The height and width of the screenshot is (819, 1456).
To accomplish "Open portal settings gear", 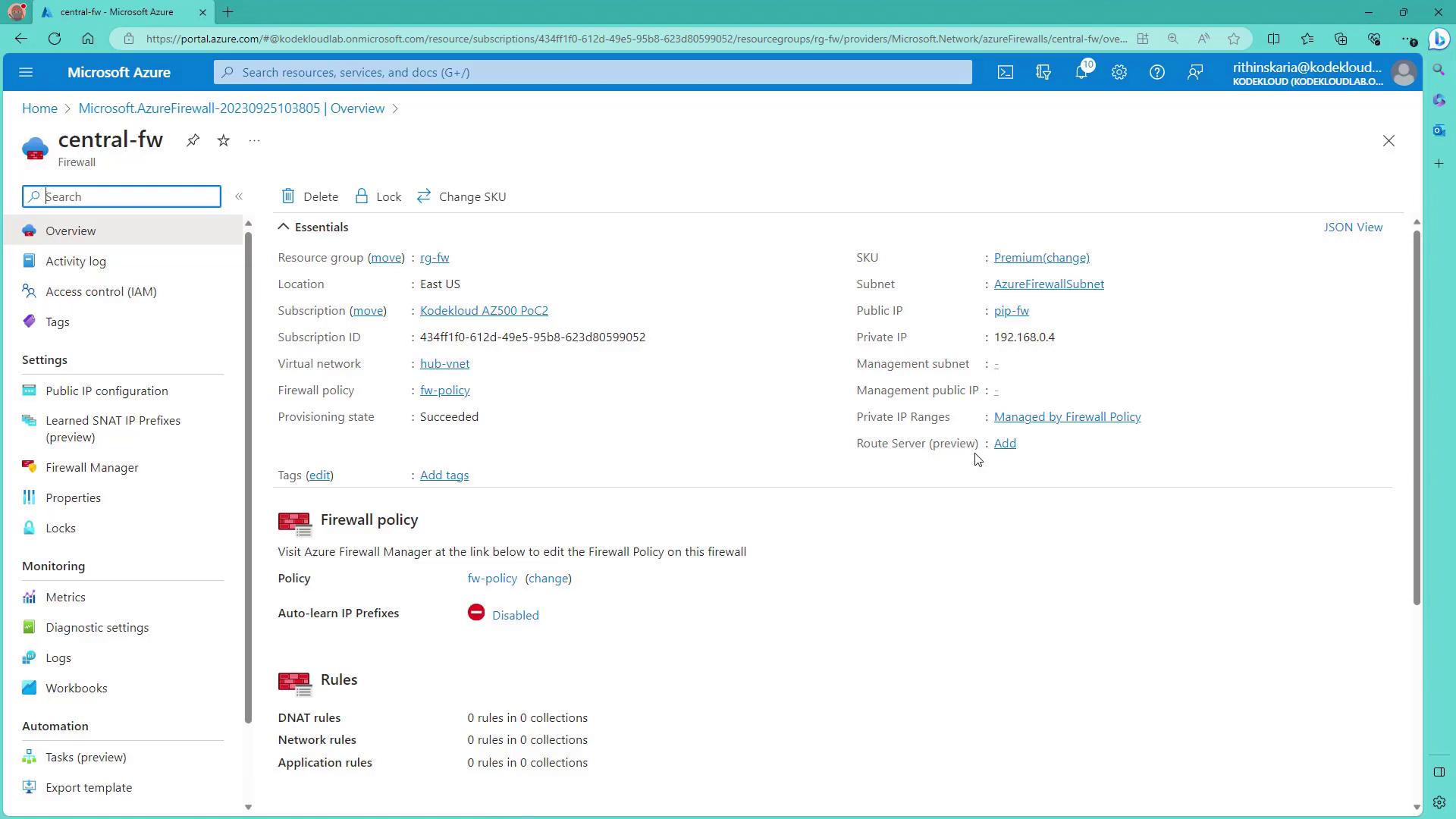I will point(1119,73).
